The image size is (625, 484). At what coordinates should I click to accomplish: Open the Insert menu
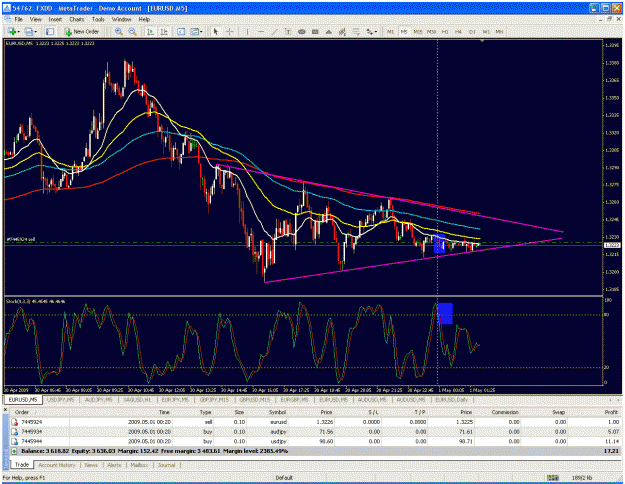click(55, 19)
